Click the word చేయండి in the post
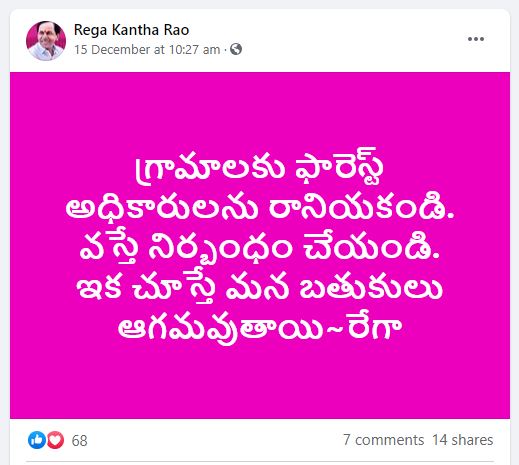 pyautogui.click(x=372, y=246)
